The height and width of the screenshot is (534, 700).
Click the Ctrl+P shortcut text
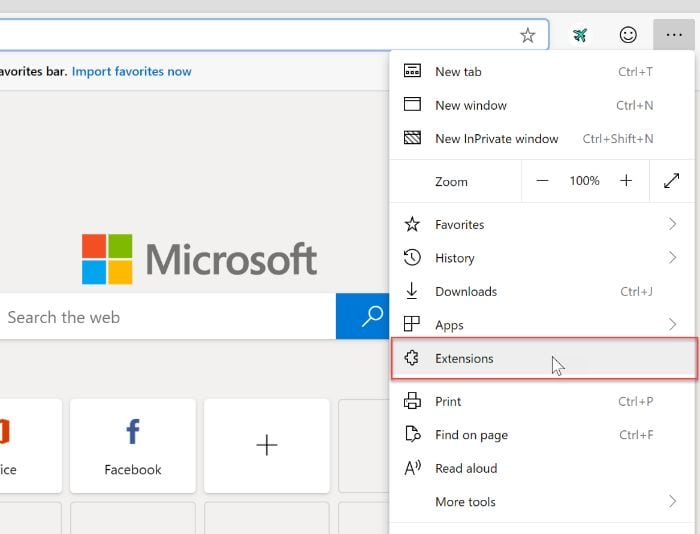[x=636, y=401]
